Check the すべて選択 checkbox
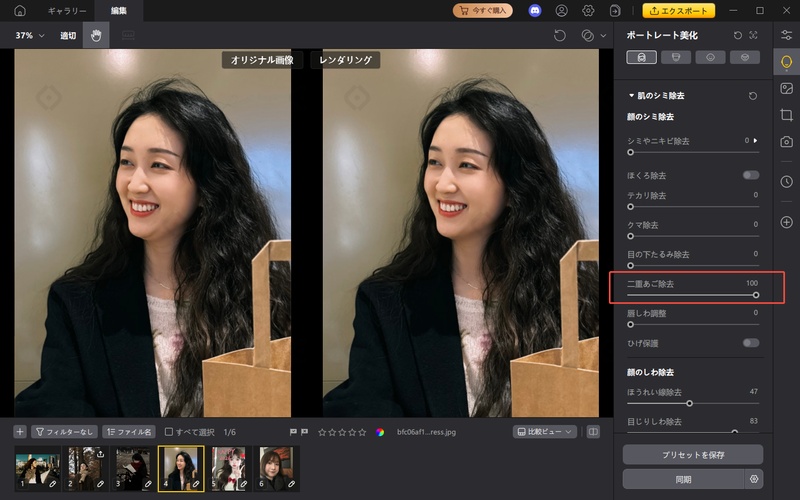This screenshot has width=800, height=500. (169, 432)
